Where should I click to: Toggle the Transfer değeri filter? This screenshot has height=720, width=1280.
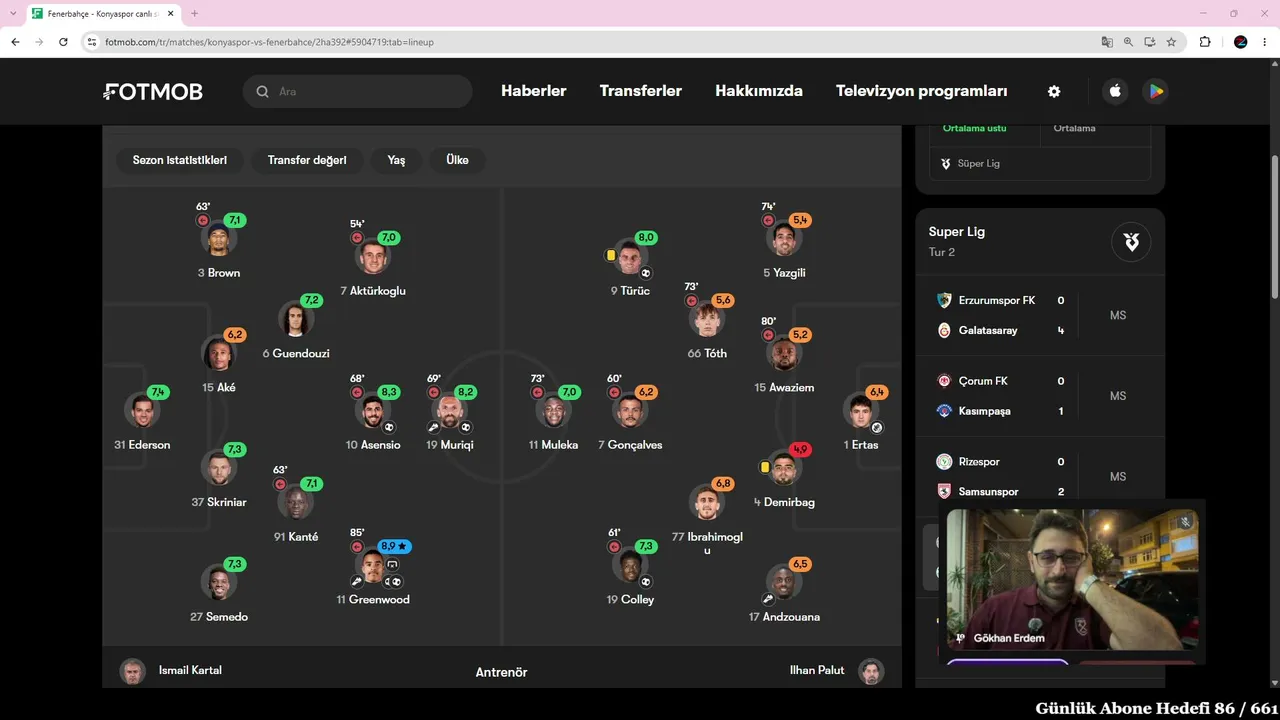coord(307,160)
